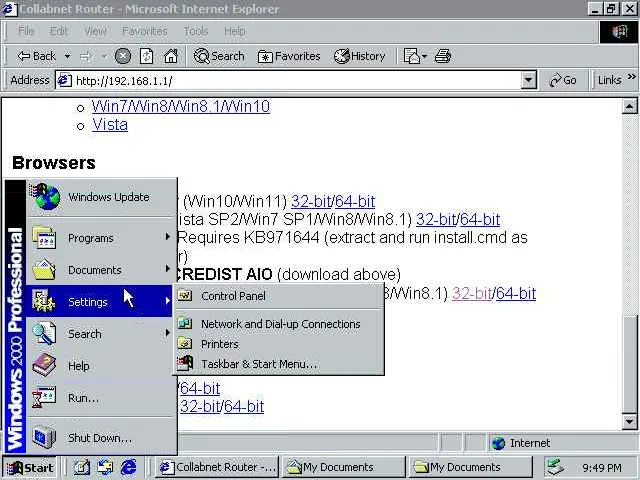Open the History pane from toolbar
The height and width of the screenshot is (480, 640).
[360, 56]
